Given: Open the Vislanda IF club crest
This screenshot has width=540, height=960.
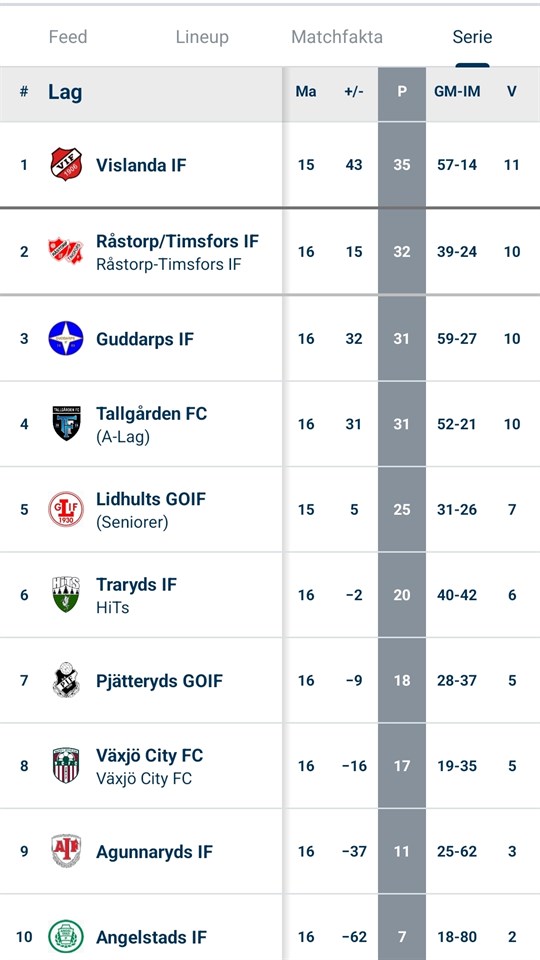Looking at the screenshot, I should click(66, 164).
